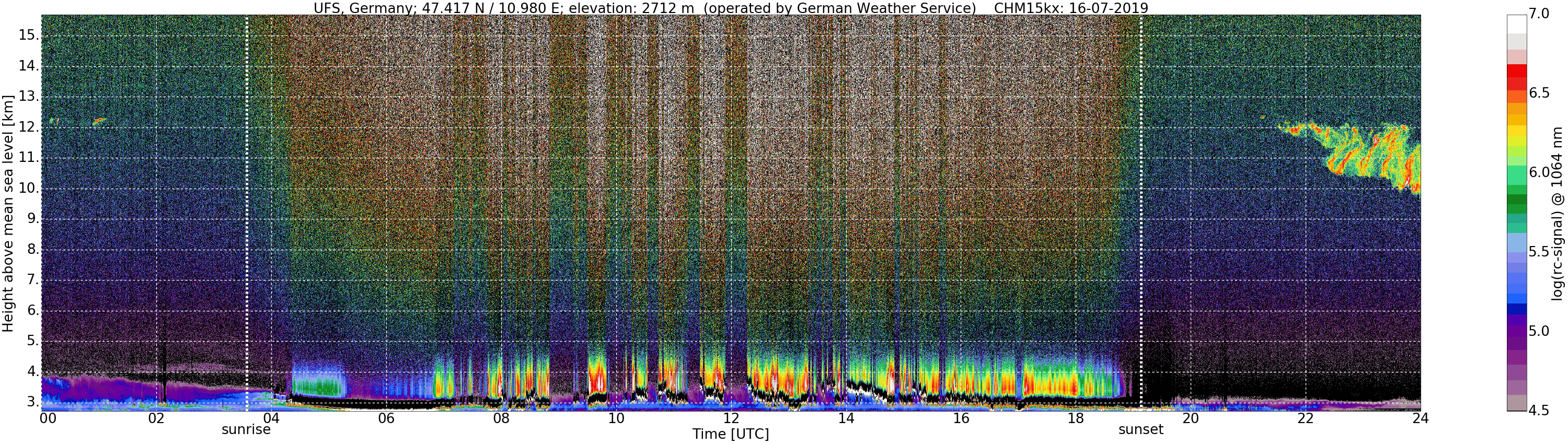Click the 'sunset' label below the plot

coord(1140,429)
